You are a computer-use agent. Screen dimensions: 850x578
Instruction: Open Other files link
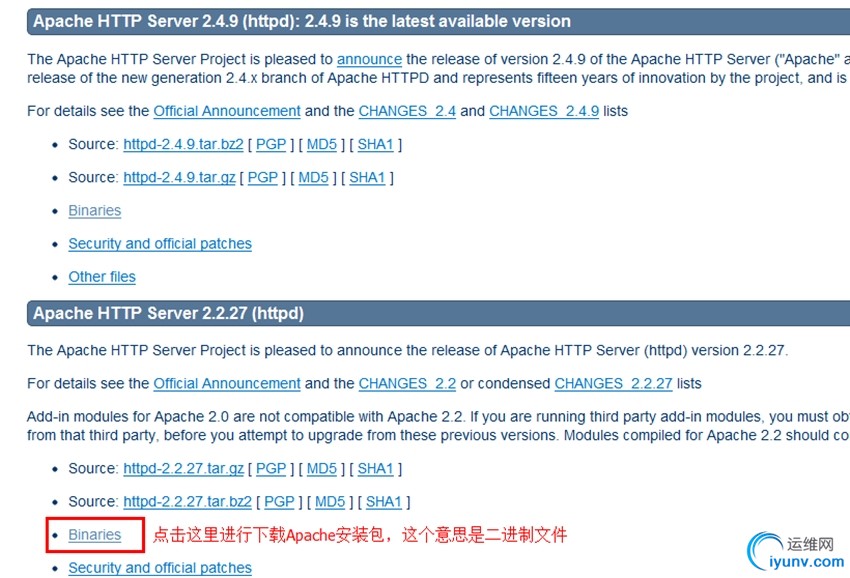click(x=102, y=277)
